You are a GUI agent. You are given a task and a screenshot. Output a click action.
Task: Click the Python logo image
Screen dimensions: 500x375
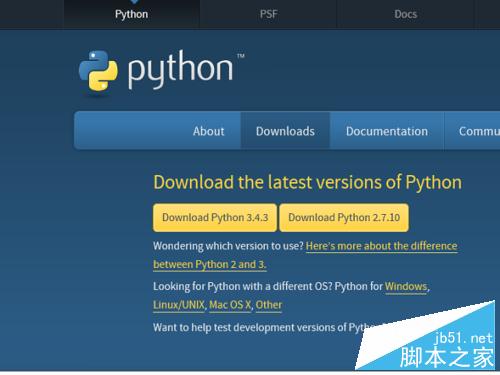pos(161,71)
